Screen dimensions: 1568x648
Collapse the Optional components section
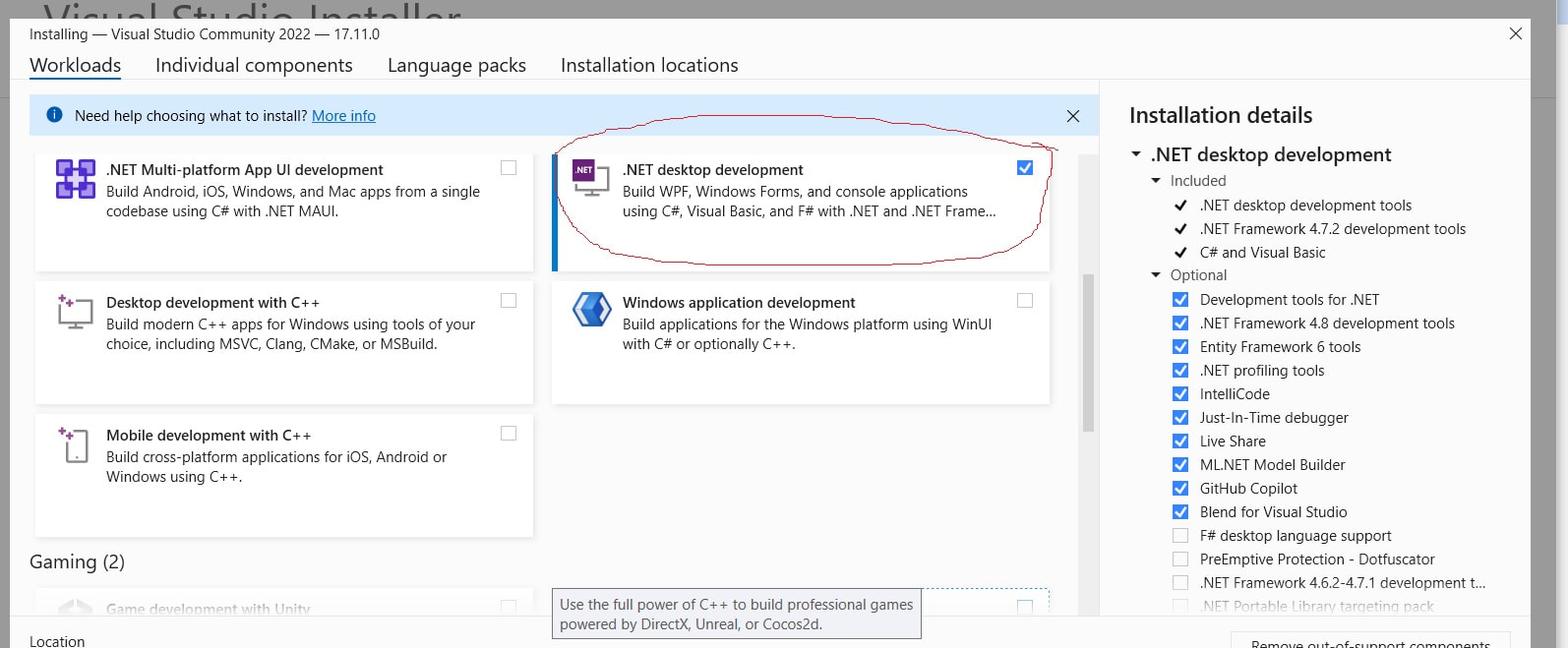[x=1156, y=275]
